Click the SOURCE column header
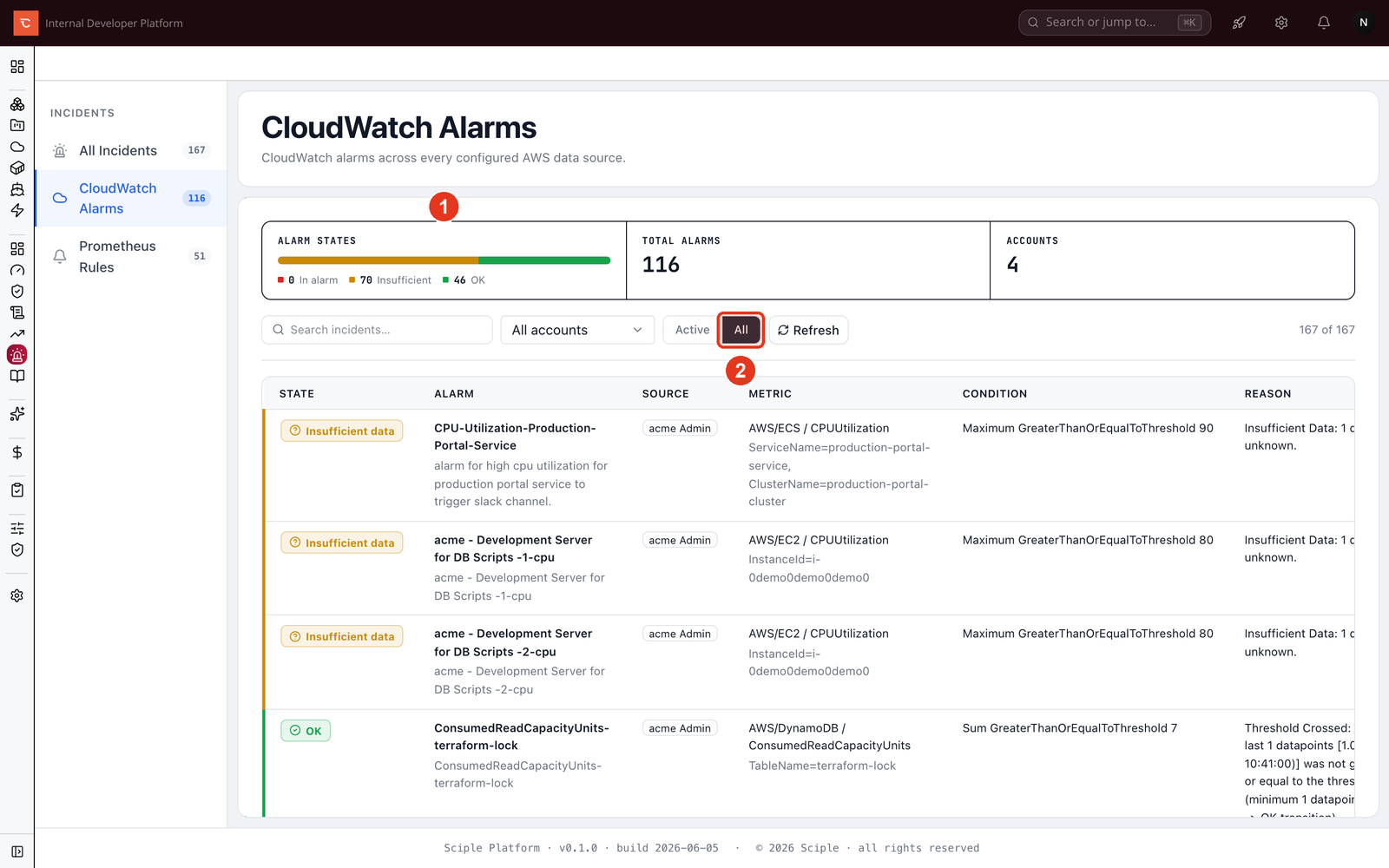This screenshot has width=1389, height=868. pyautogui.click(x=665, y=393)
